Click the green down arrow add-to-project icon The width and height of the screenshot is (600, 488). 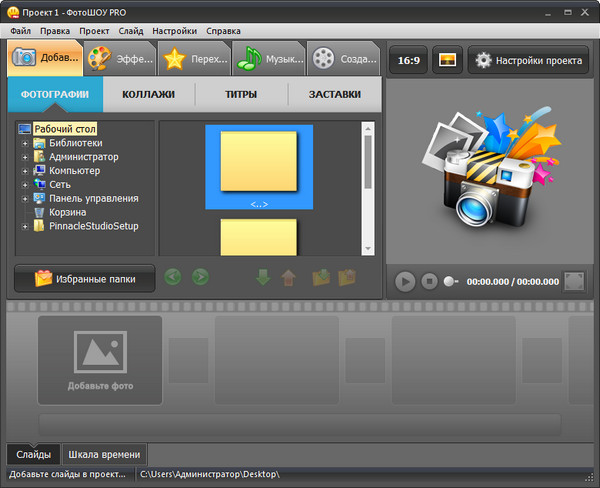264,277
